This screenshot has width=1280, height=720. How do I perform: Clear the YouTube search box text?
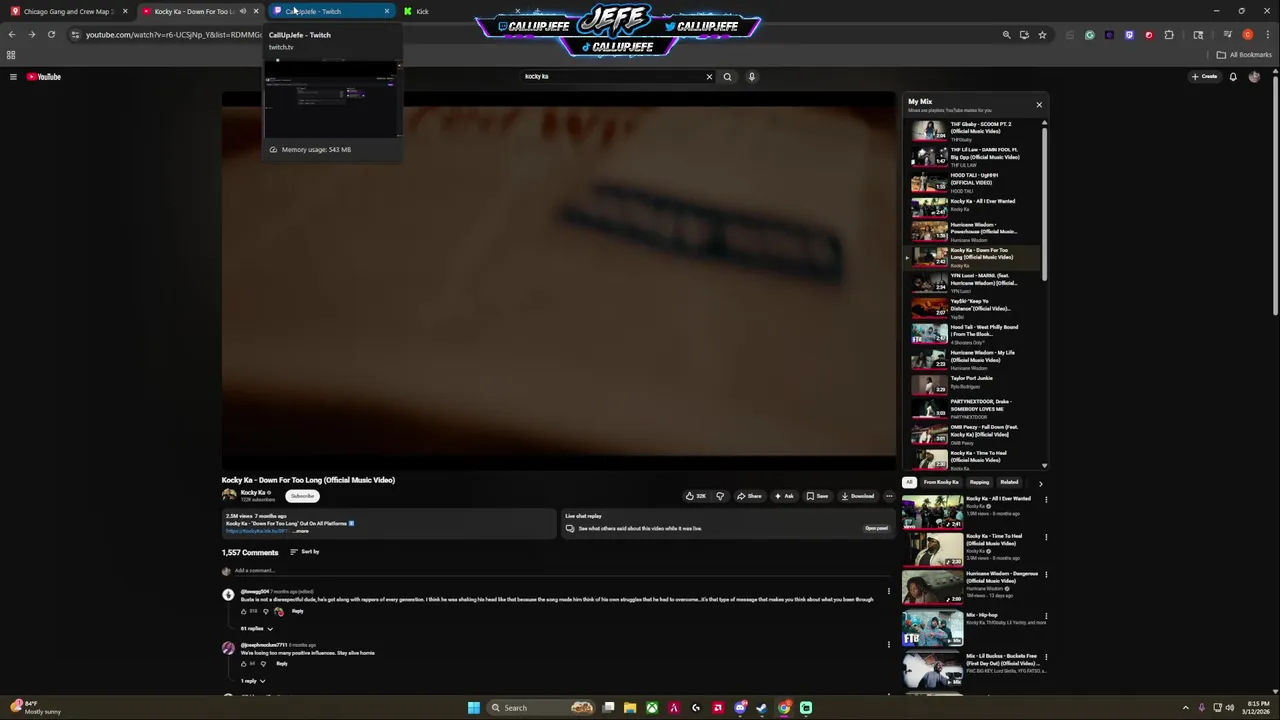(709, 77)
